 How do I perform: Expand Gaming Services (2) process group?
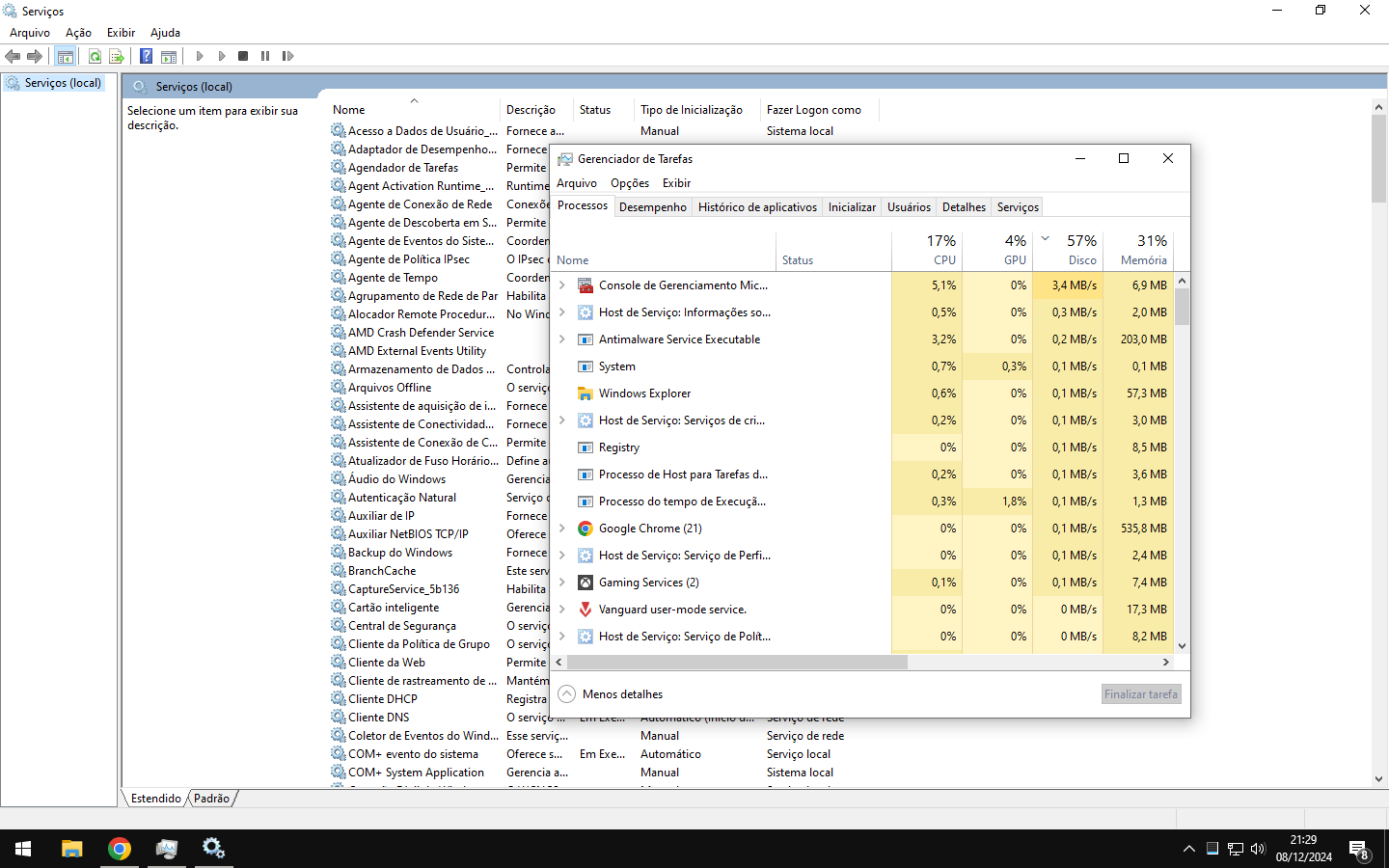pyautogui.click(x=562, y=583)
